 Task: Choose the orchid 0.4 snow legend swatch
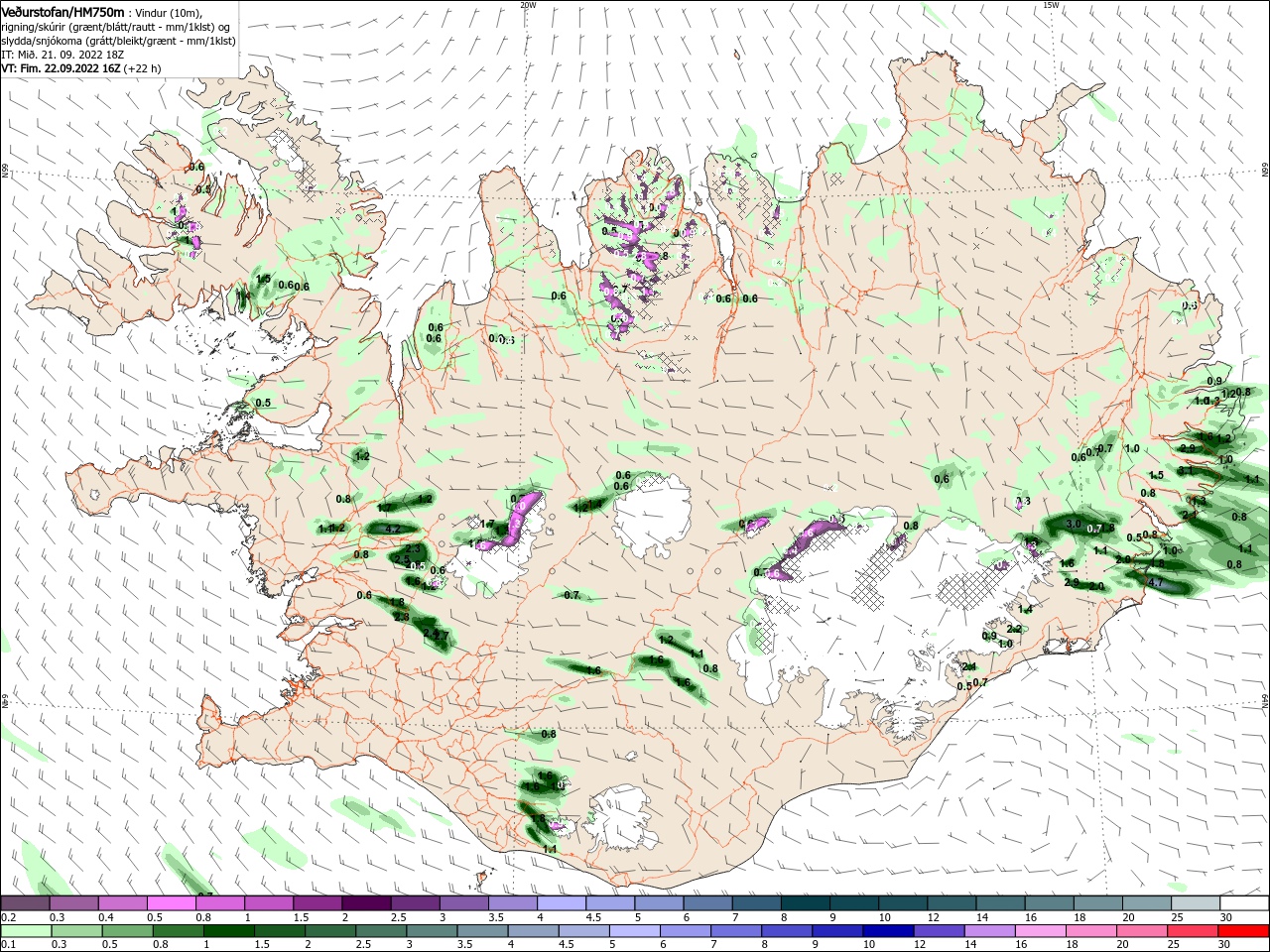coord(122,903)
